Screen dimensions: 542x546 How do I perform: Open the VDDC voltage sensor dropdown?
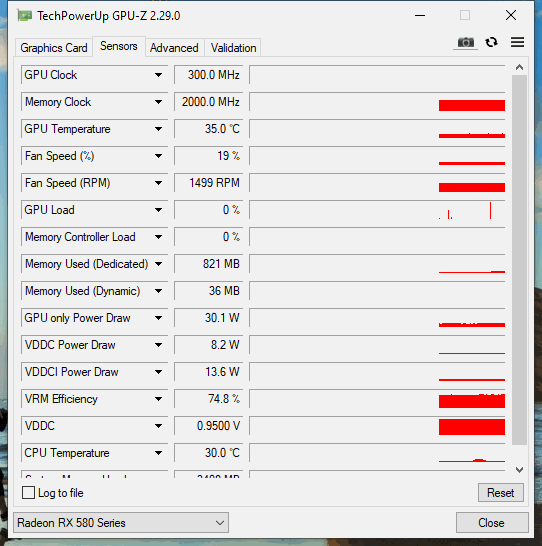(x=158, y=426)
